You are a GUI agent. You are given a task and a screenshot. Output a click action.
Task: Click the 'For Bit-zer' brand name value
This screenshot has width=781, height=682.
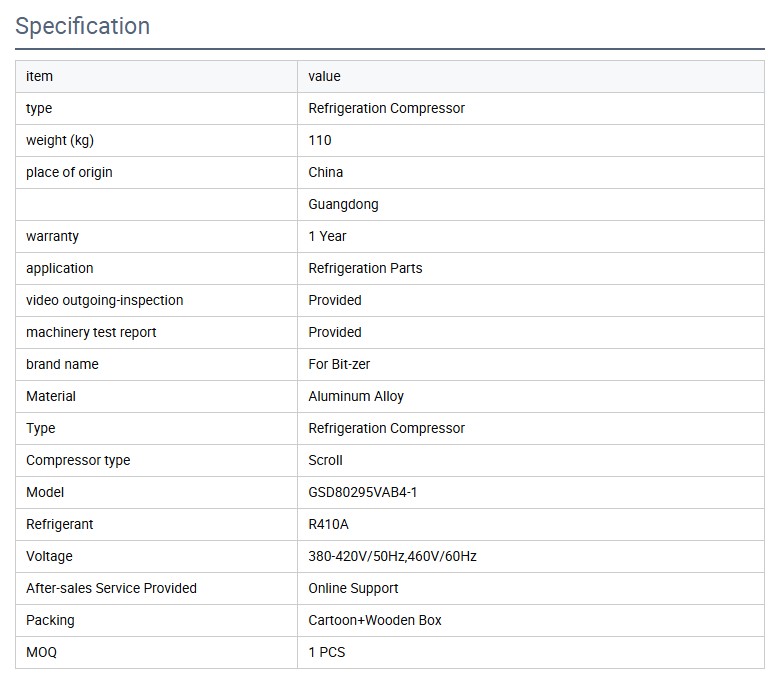(x=339, y=364)
